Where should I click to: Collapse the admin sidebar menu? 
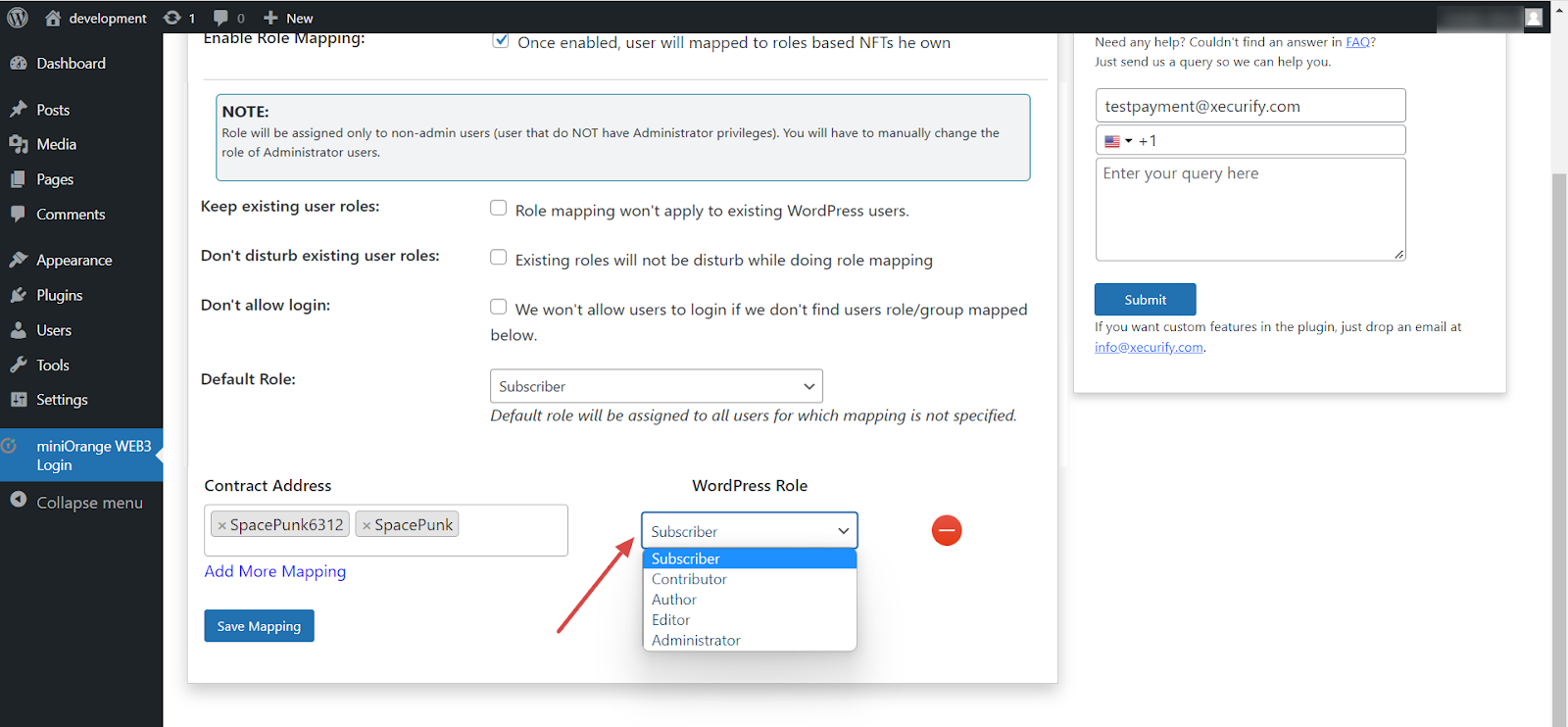coord(81,503)
